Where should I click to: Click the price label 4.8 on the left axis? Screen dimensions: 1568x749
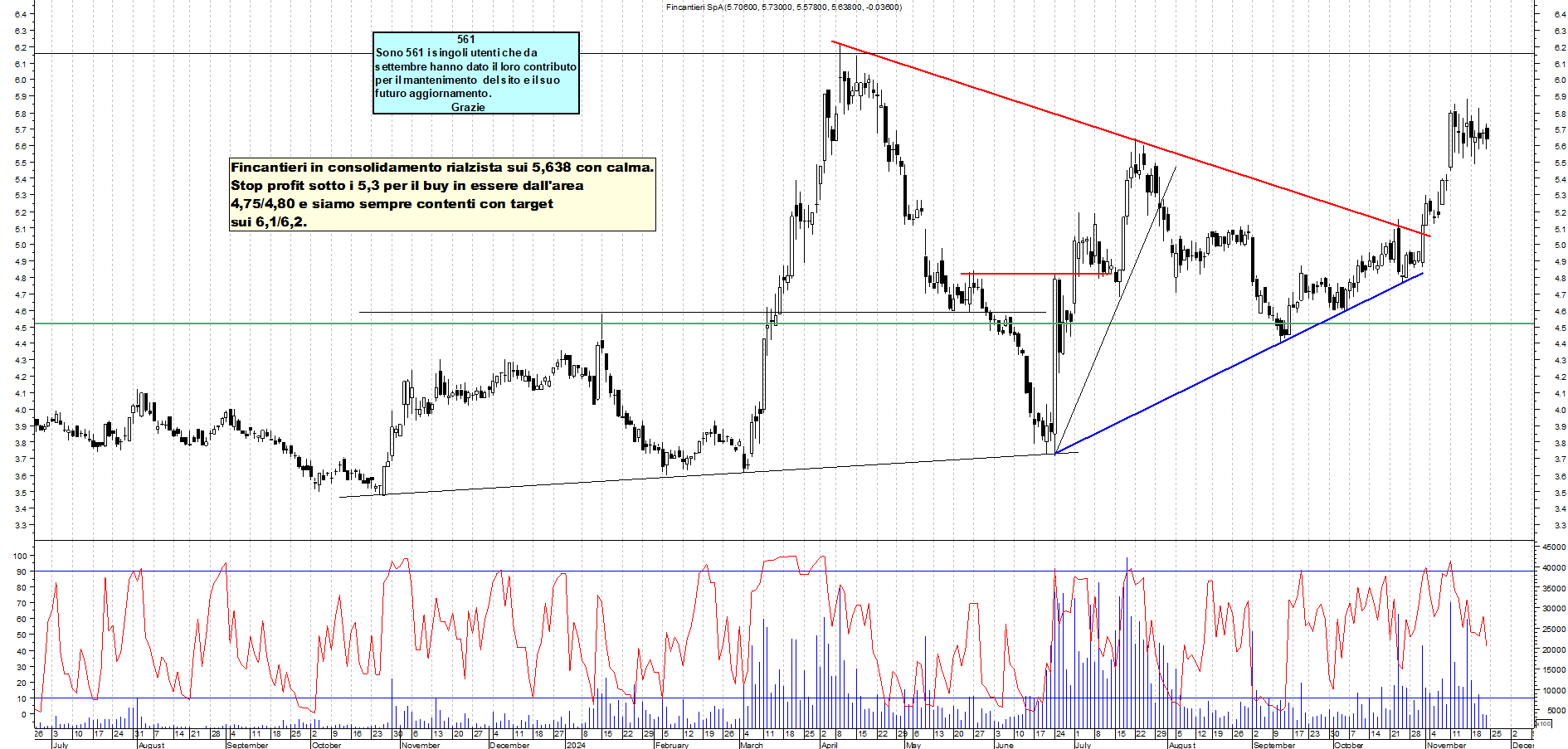click(20, 278)
